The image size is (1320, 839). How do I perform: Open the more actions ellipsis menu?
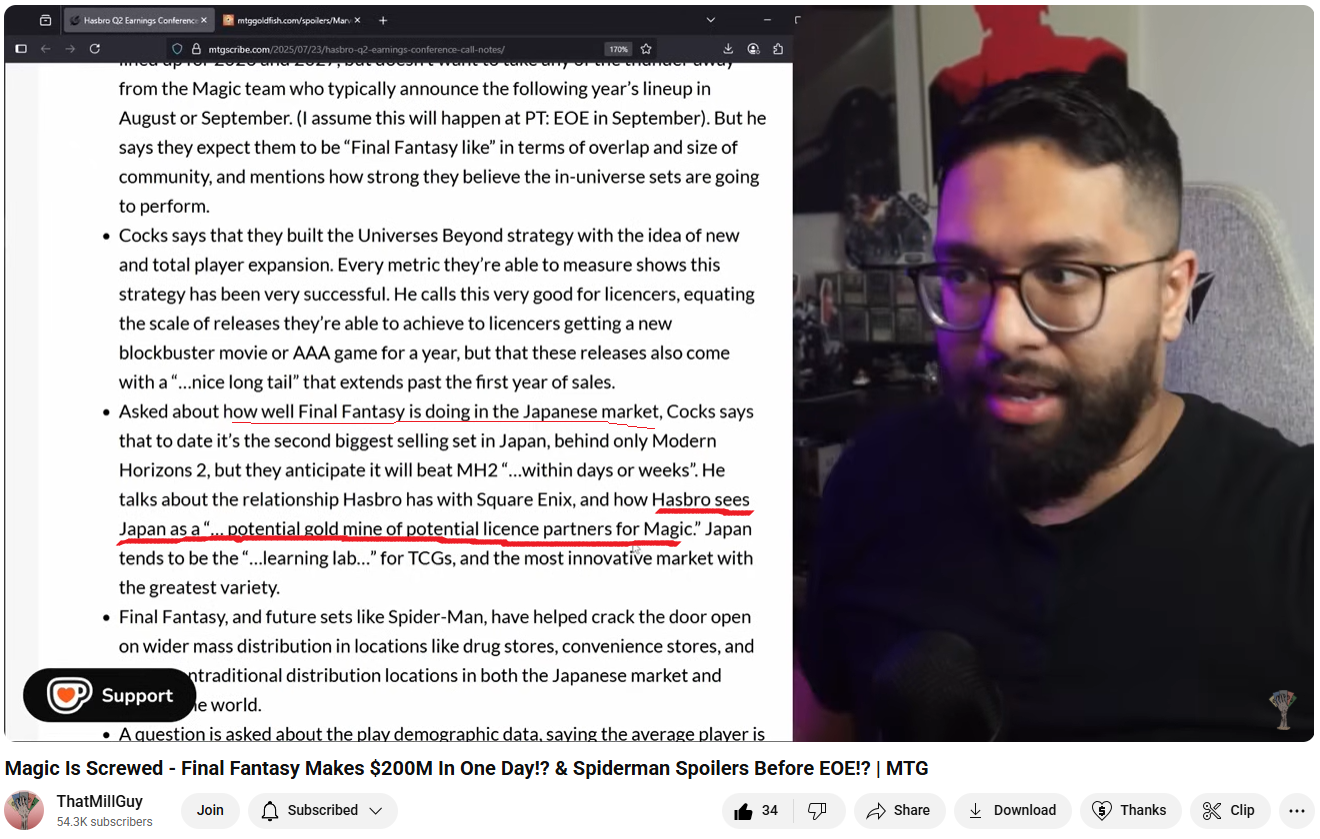tap(1296, 811)
